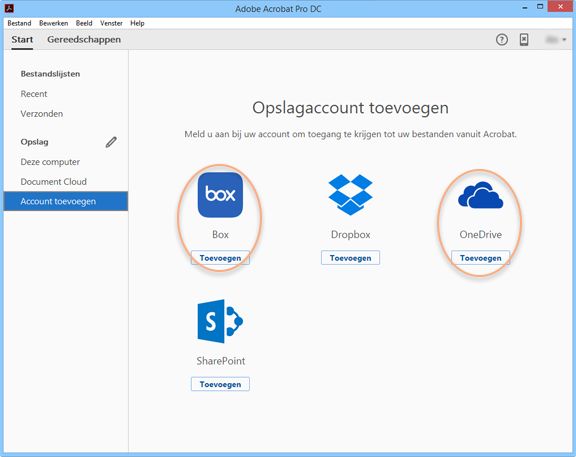Screen dimensions: 576x457
Task: Add a Dropbox account with Toevoegen
Action: (x=350, y=258)
